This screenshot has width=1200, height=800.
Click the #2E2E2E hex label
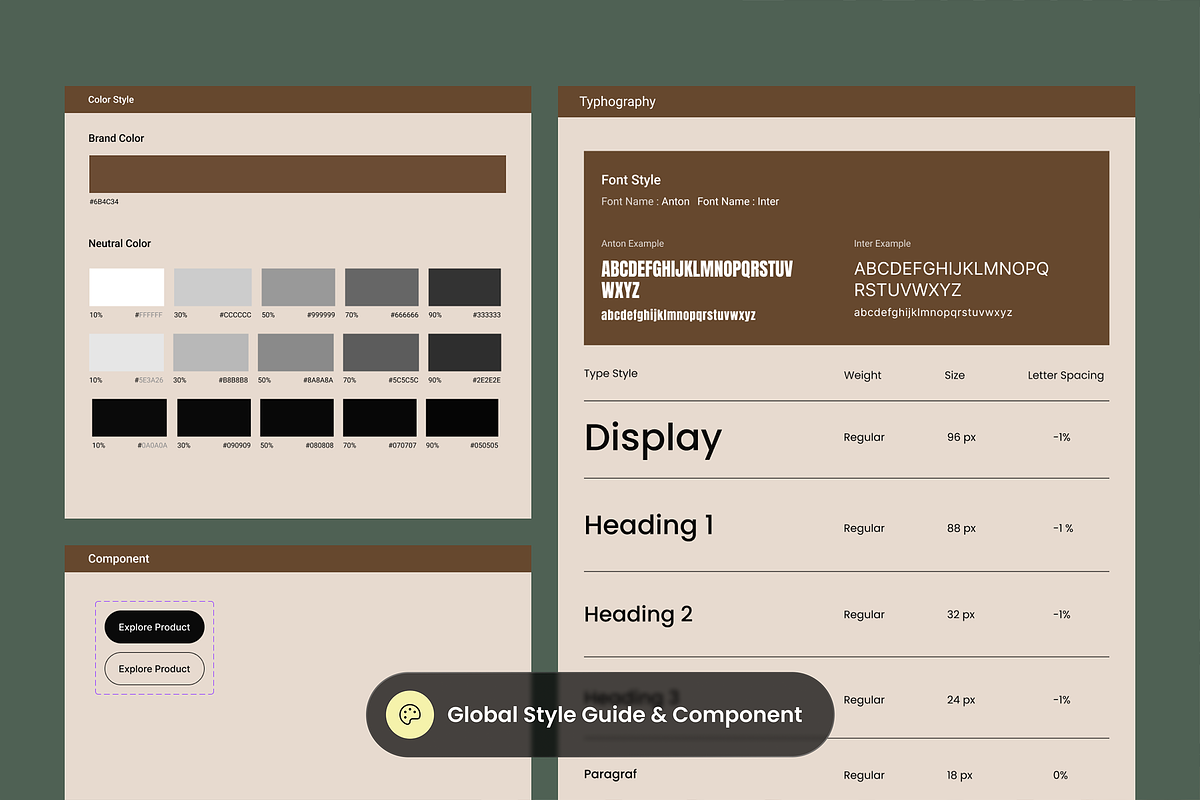[x=486, y=380]
